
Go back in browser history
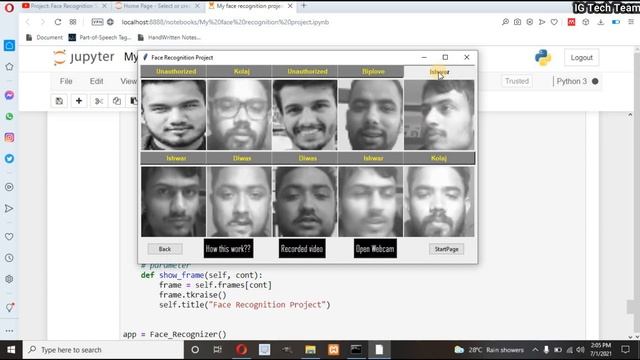28,22
